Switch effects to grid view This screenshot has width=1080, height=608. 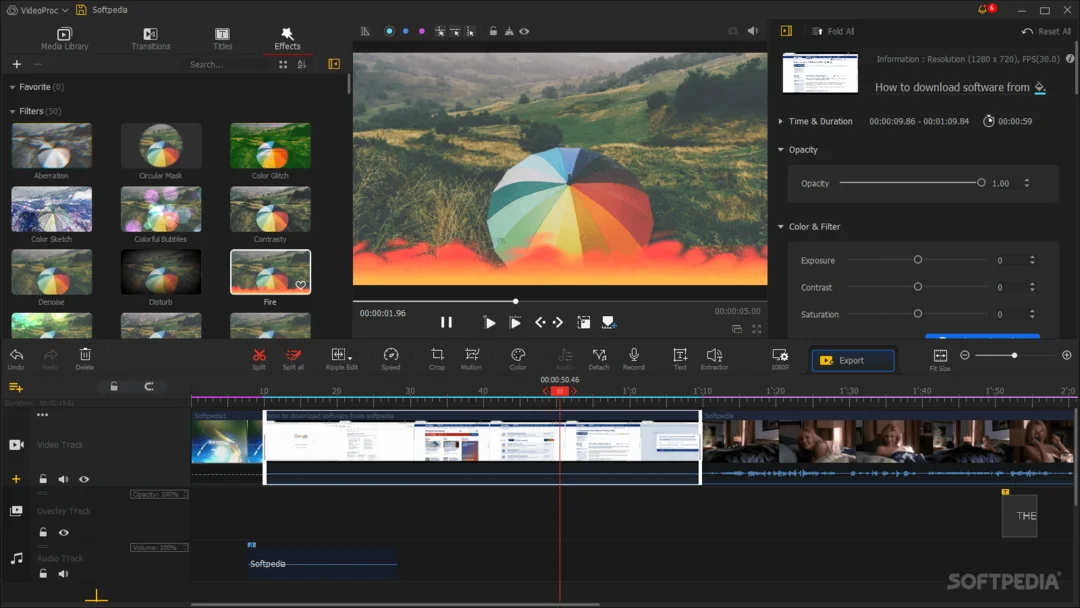pos(283,64)
